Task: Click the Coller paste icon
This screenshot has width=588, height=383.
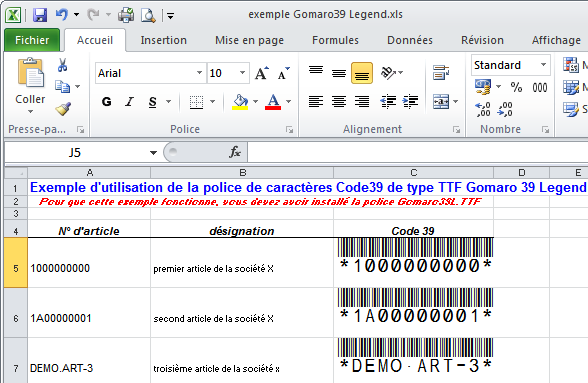Action: [30, 72]
